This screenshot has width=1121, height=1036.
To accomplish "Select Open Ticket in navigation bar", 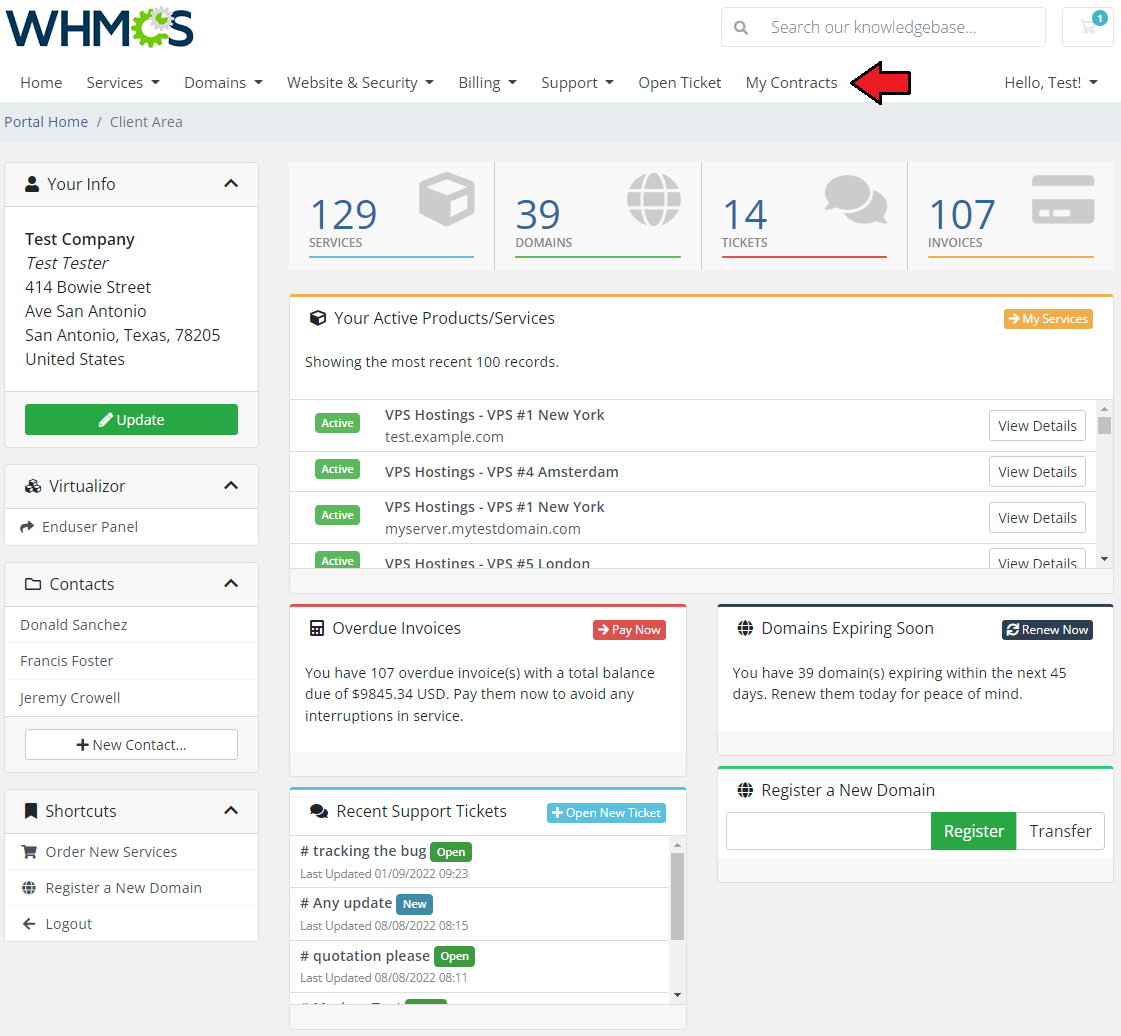I will (680, 83).
